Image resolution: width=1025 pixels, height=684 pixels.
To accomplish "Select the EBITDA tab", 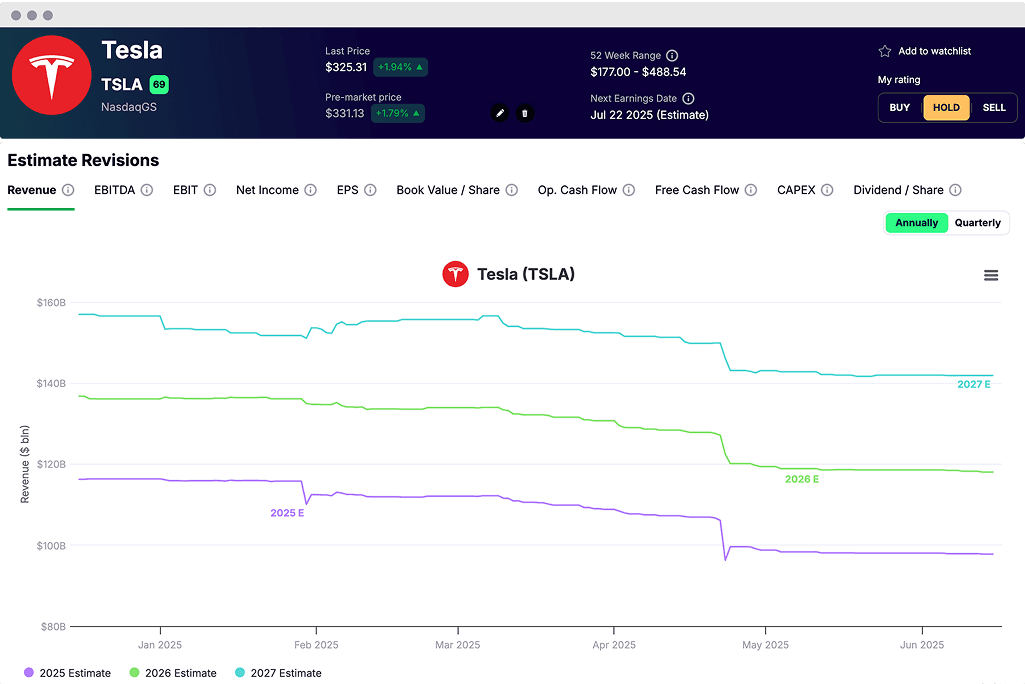I will click(114, 190).
